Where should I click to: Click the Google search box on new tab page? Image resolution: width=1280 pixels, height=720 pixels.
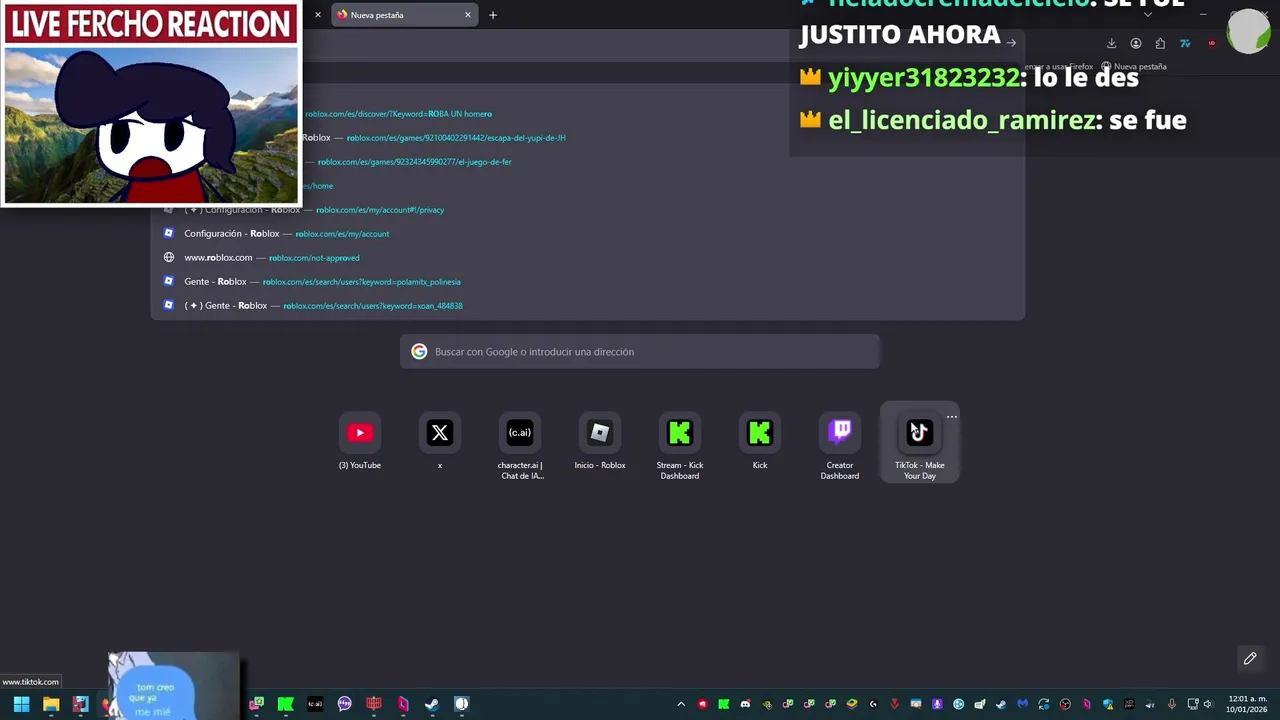click(x=640, y=352)
